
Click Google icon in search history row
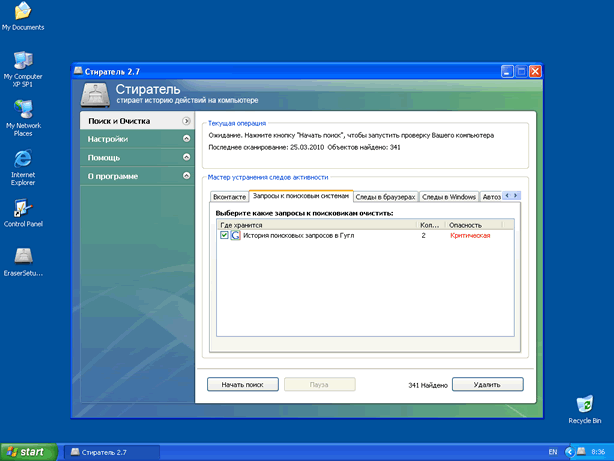pos(235,235)
